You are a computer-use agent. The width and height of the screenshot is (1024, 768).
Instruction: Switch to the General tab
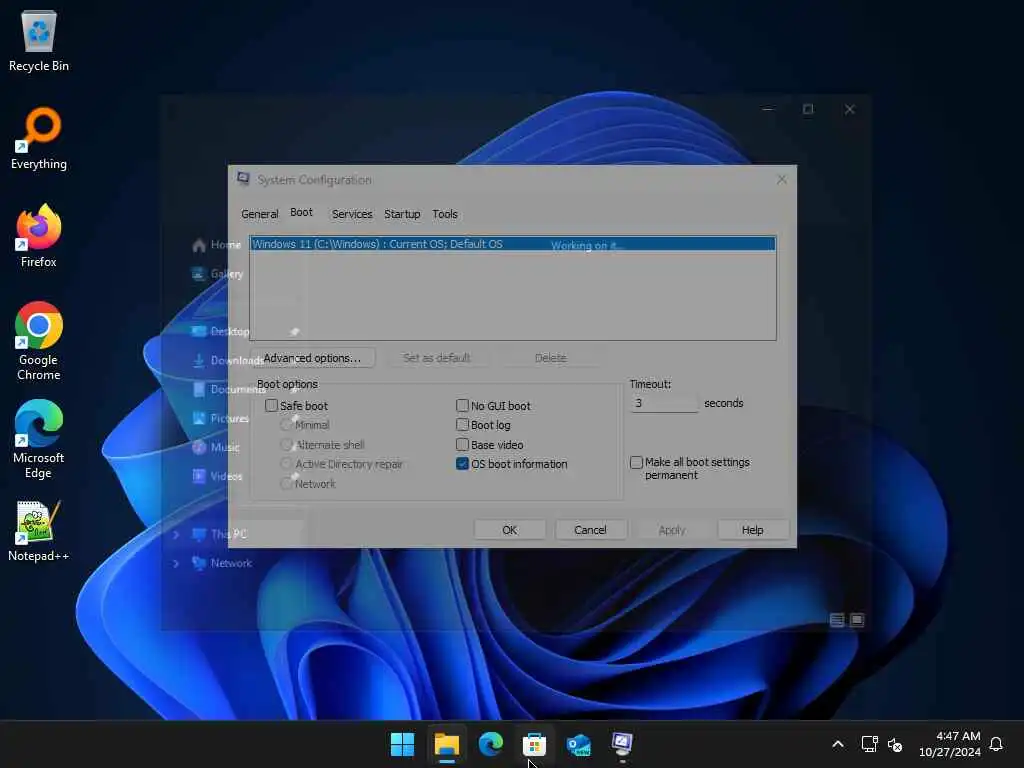click(259, 214)
